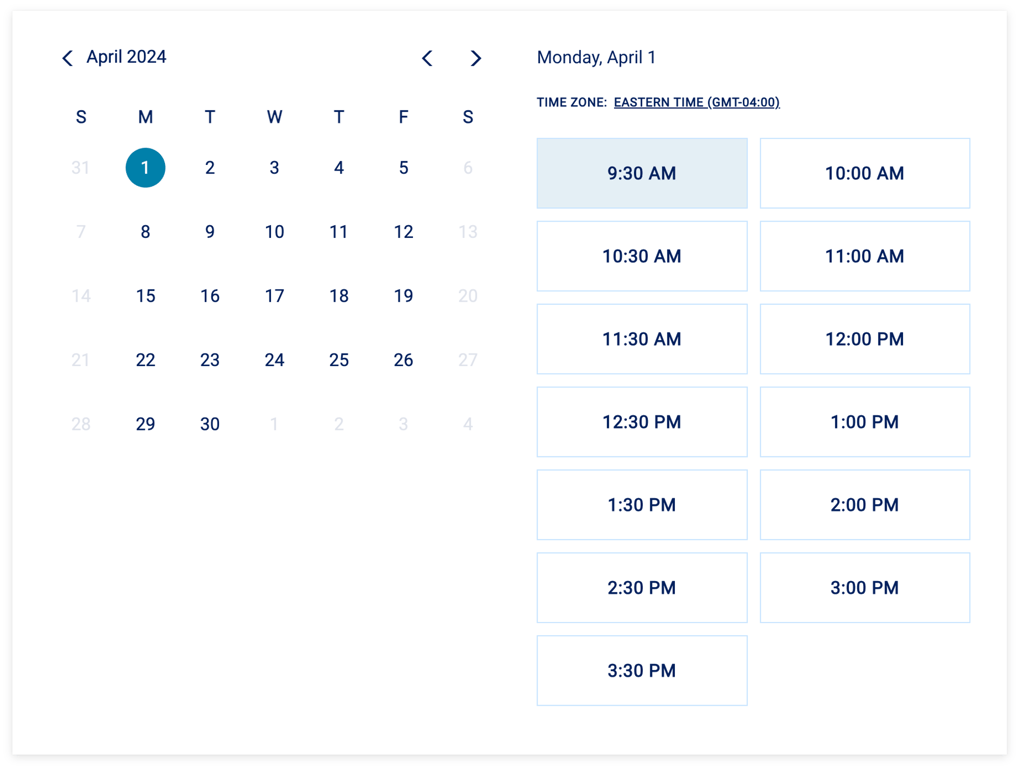
Task: Select the 3:30 PM time slot
Action: pos(641,671)
